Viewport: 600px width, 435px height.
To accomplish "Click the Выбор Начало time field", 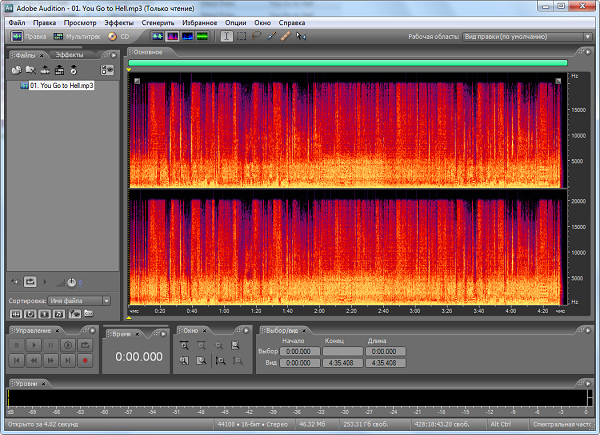I will (x=297, y=351).
